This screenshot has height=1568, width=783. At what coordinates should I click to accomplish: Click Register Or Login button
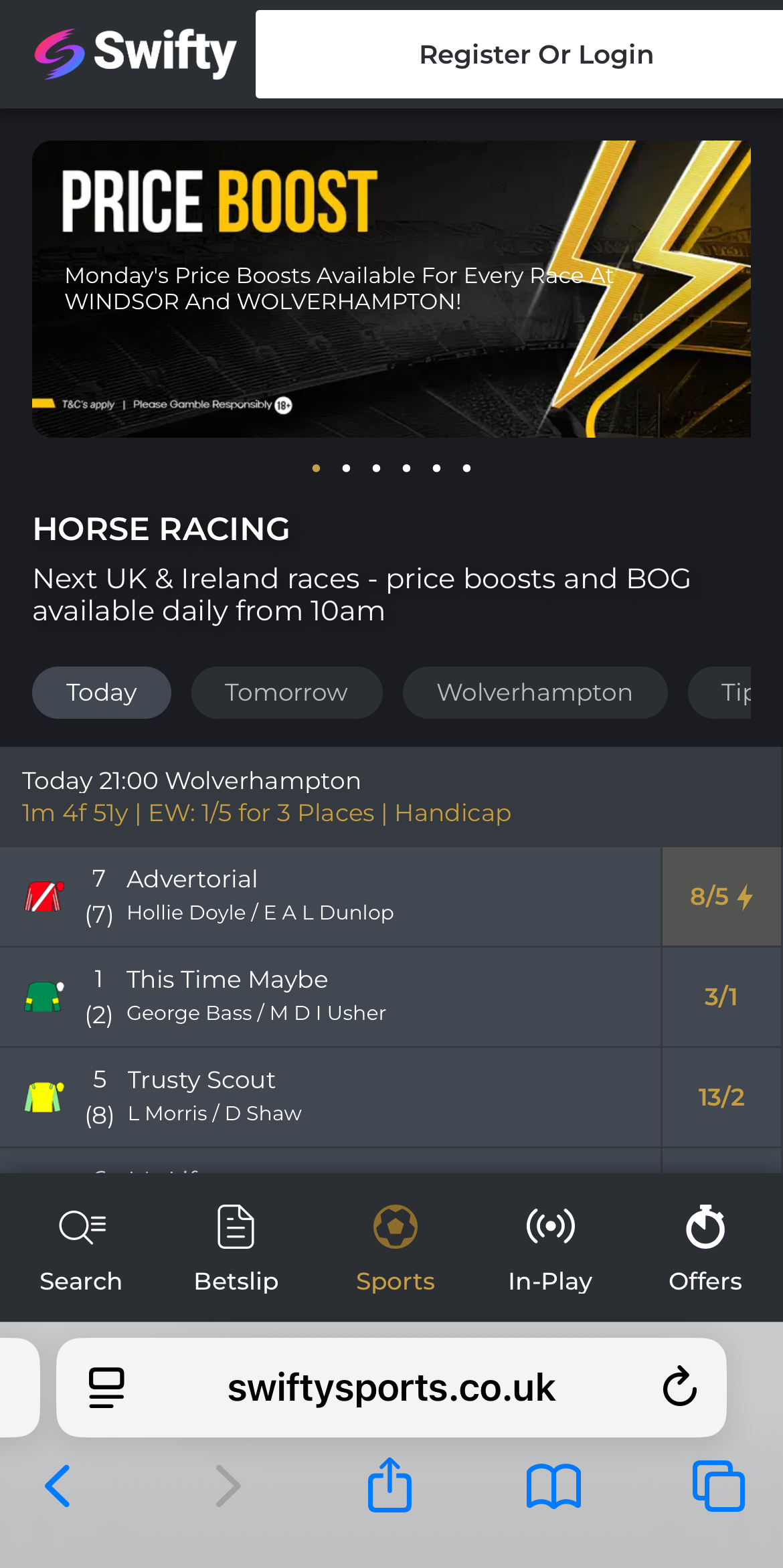point(535,55)
